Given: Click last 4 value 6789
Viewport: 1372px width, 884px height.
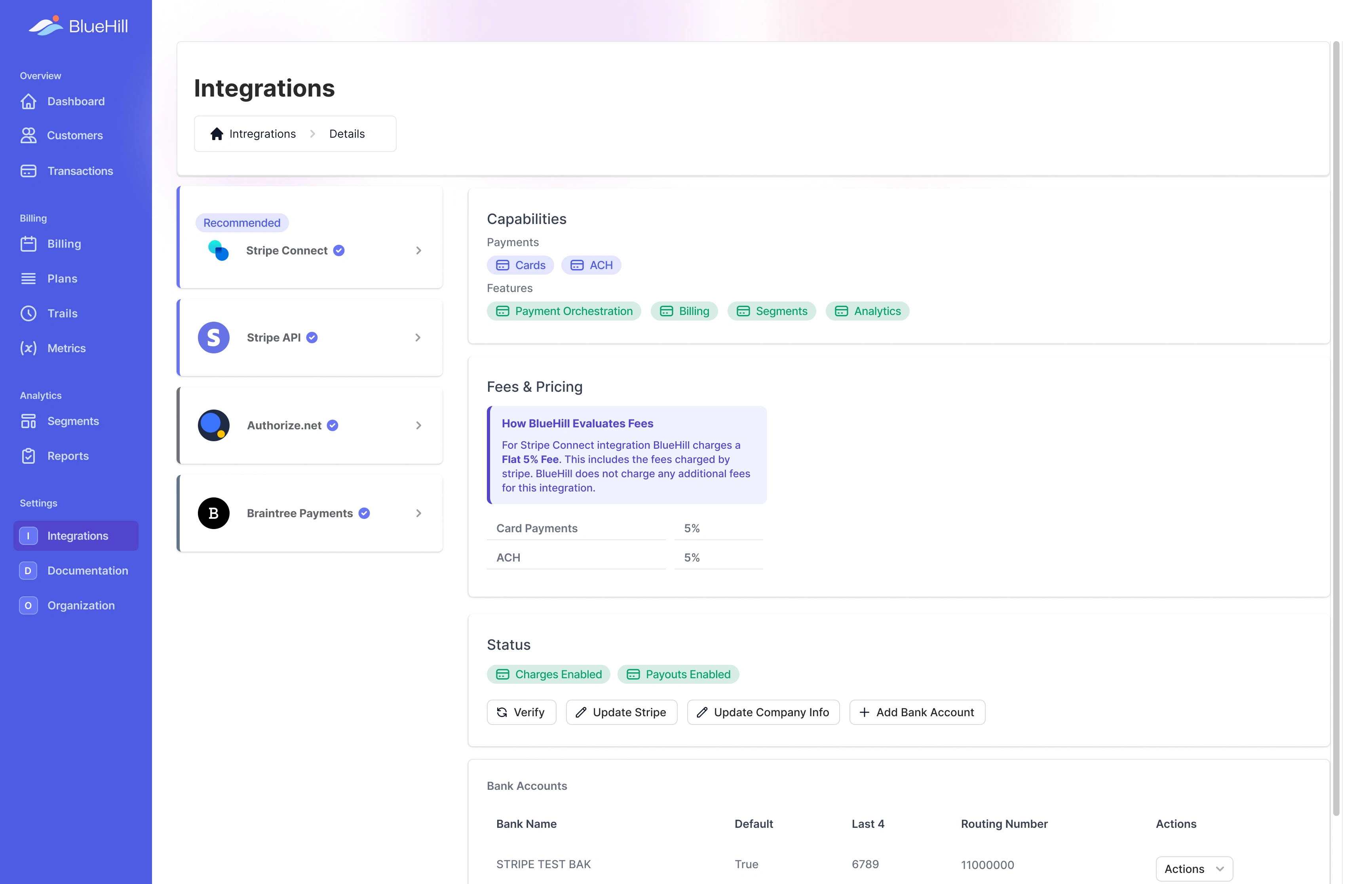Looking at the screenshot, I should [x=865, y=865].
